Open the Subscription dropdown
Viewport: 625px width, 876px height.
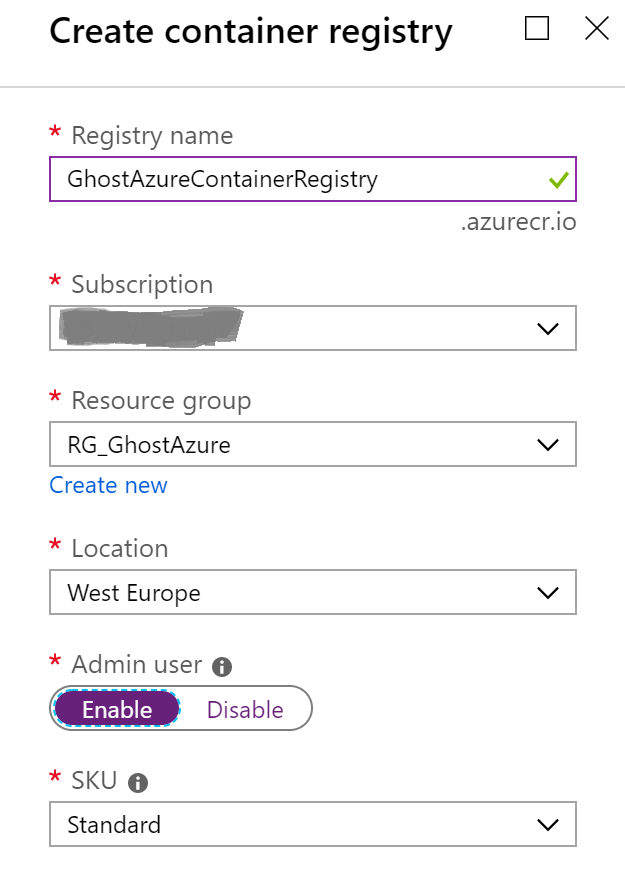tap(313, 328)
